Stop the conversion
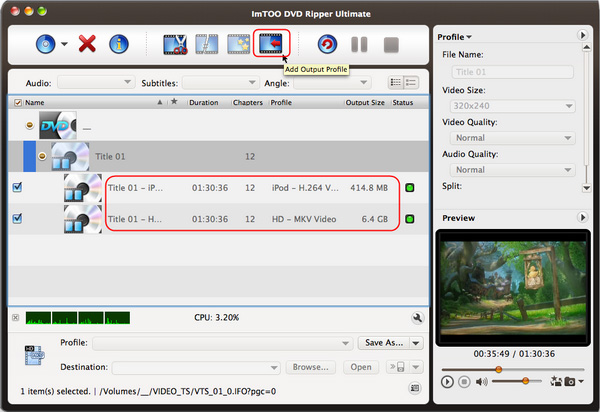This screenshot has width=600, height=412. click(391, 45)
